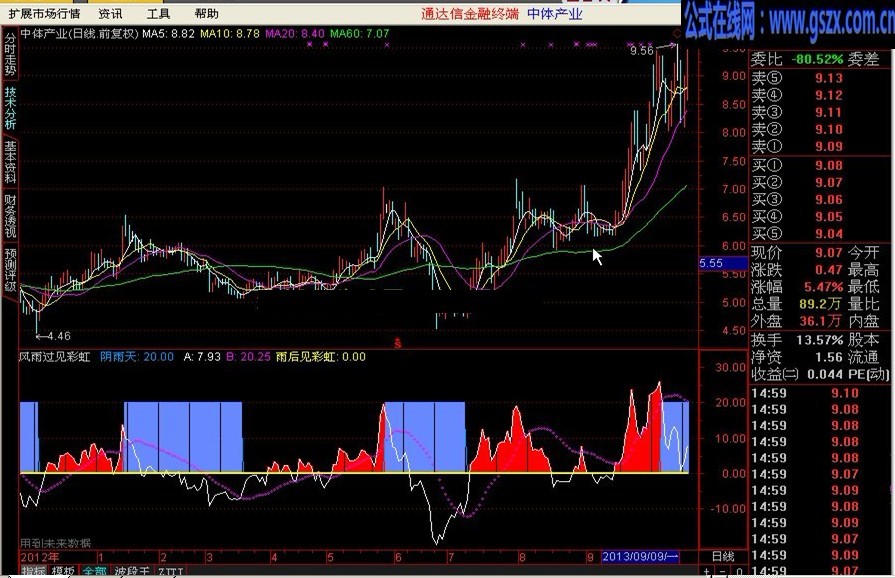Click the 雨后见彩虹: 0.00 indicator value

(x=321, y=357)
